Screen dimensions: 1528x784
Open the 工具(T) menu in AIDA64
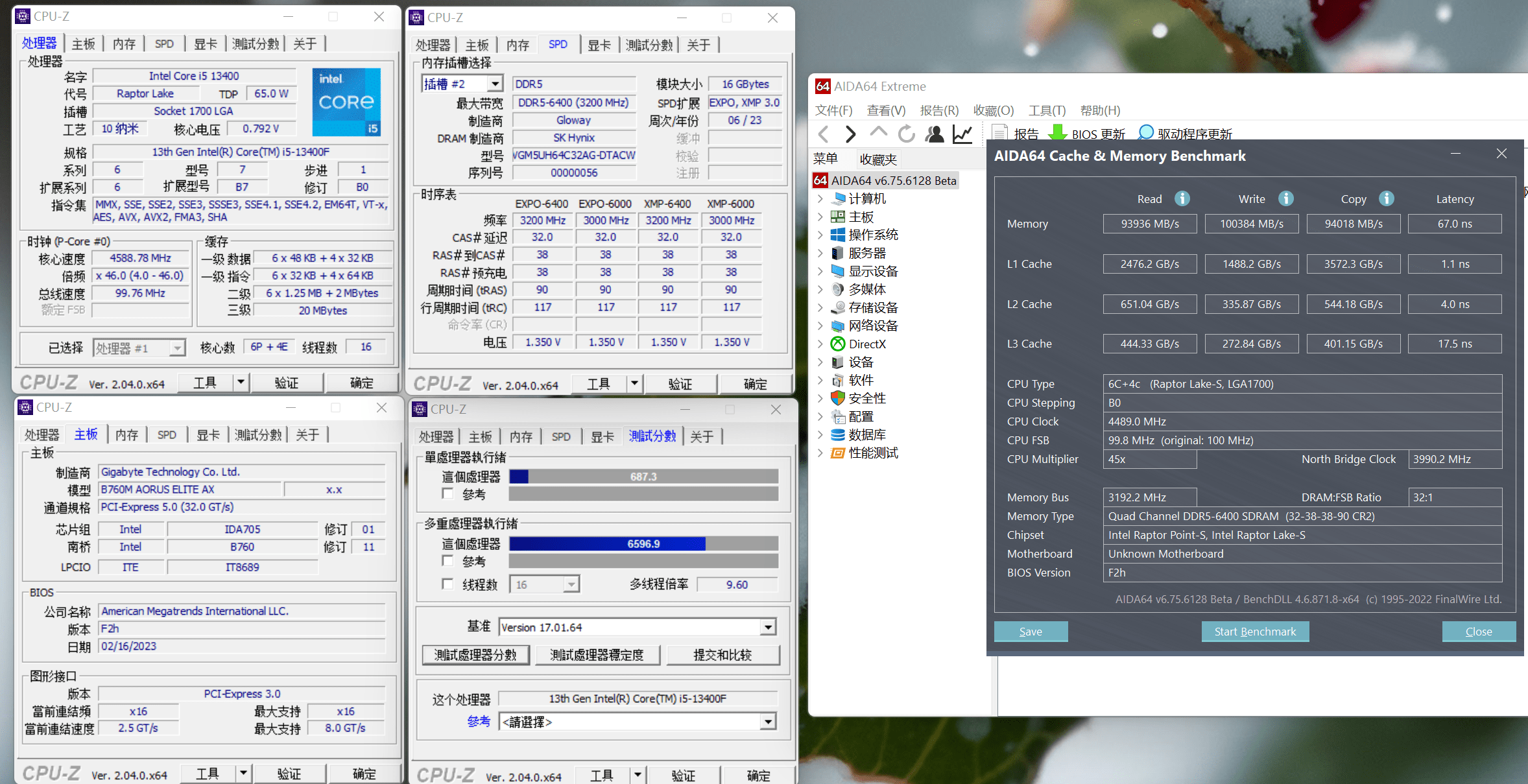(x=1047, y=110)
